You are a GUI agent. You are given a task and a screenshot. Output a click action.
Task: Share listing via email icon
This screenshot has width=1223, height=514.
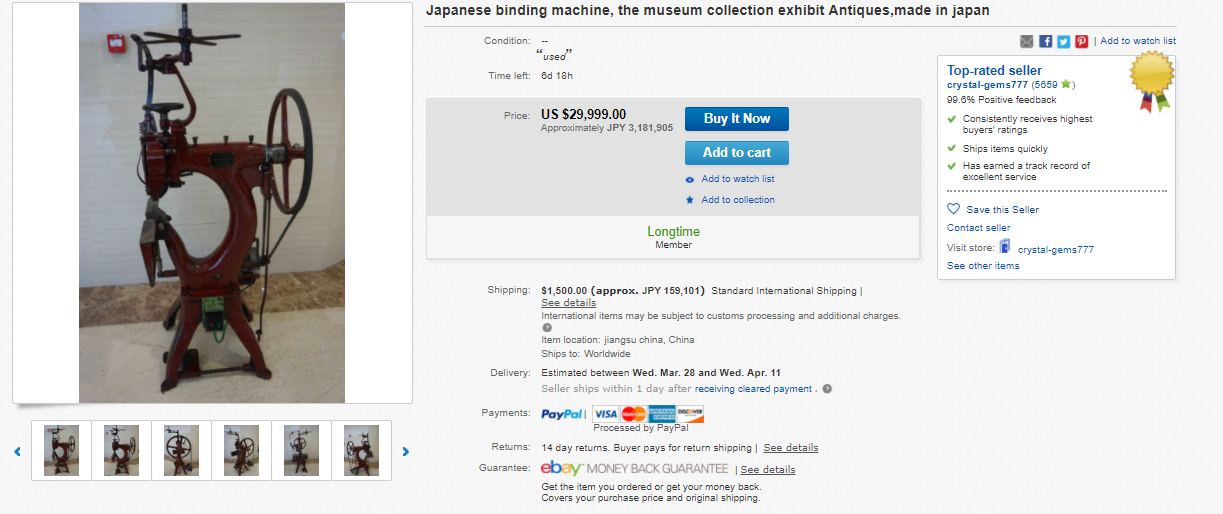1027,41
